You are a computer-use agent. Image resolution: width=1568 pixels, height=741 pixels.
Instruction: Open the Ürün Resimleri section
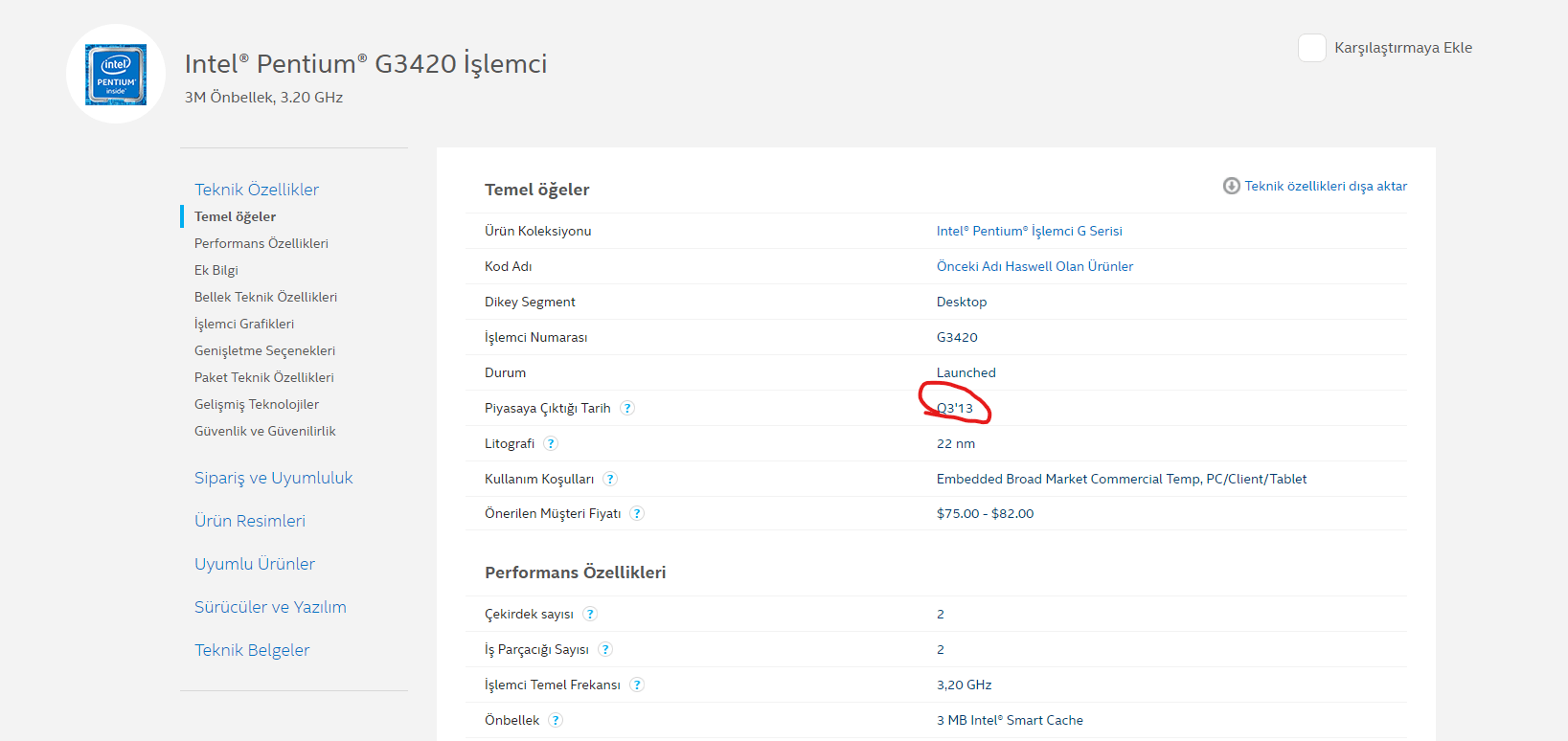click(249, 521)
